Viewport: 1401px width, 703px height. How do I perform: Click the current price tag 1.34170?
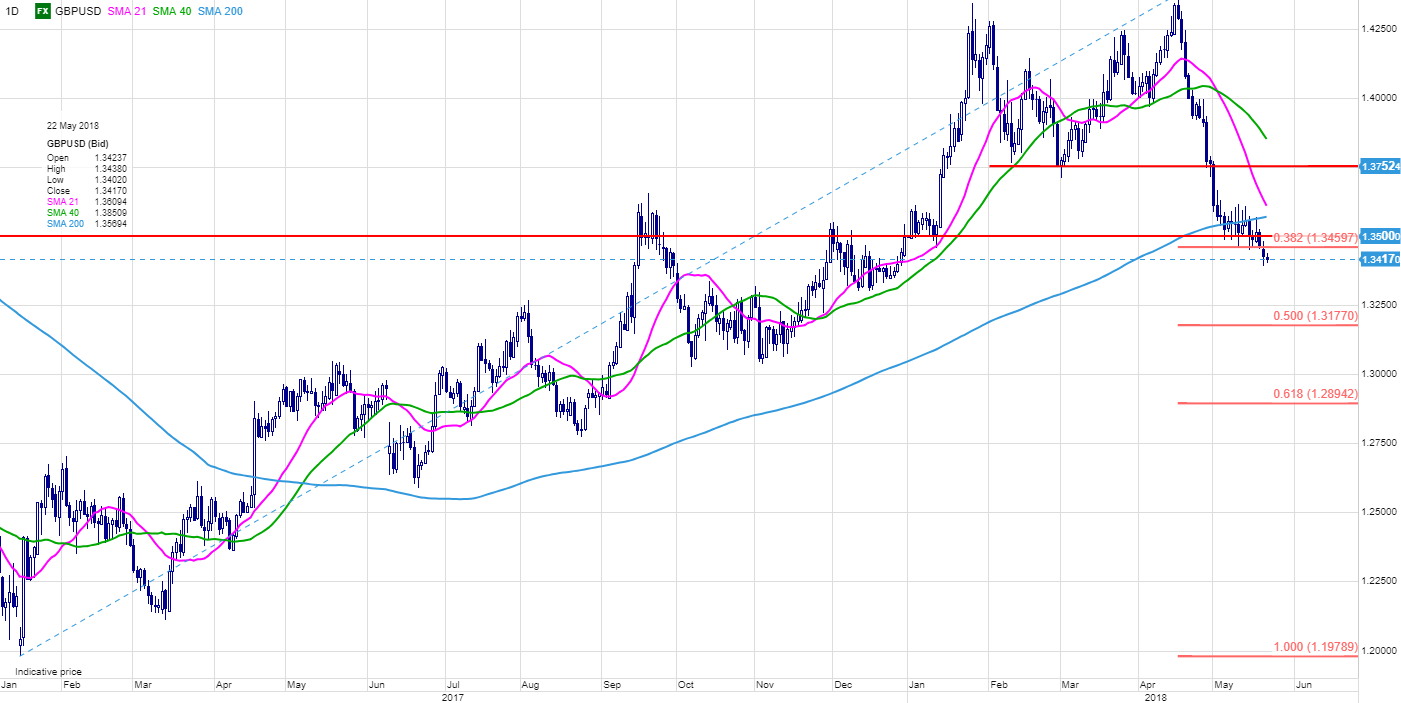1379,259
